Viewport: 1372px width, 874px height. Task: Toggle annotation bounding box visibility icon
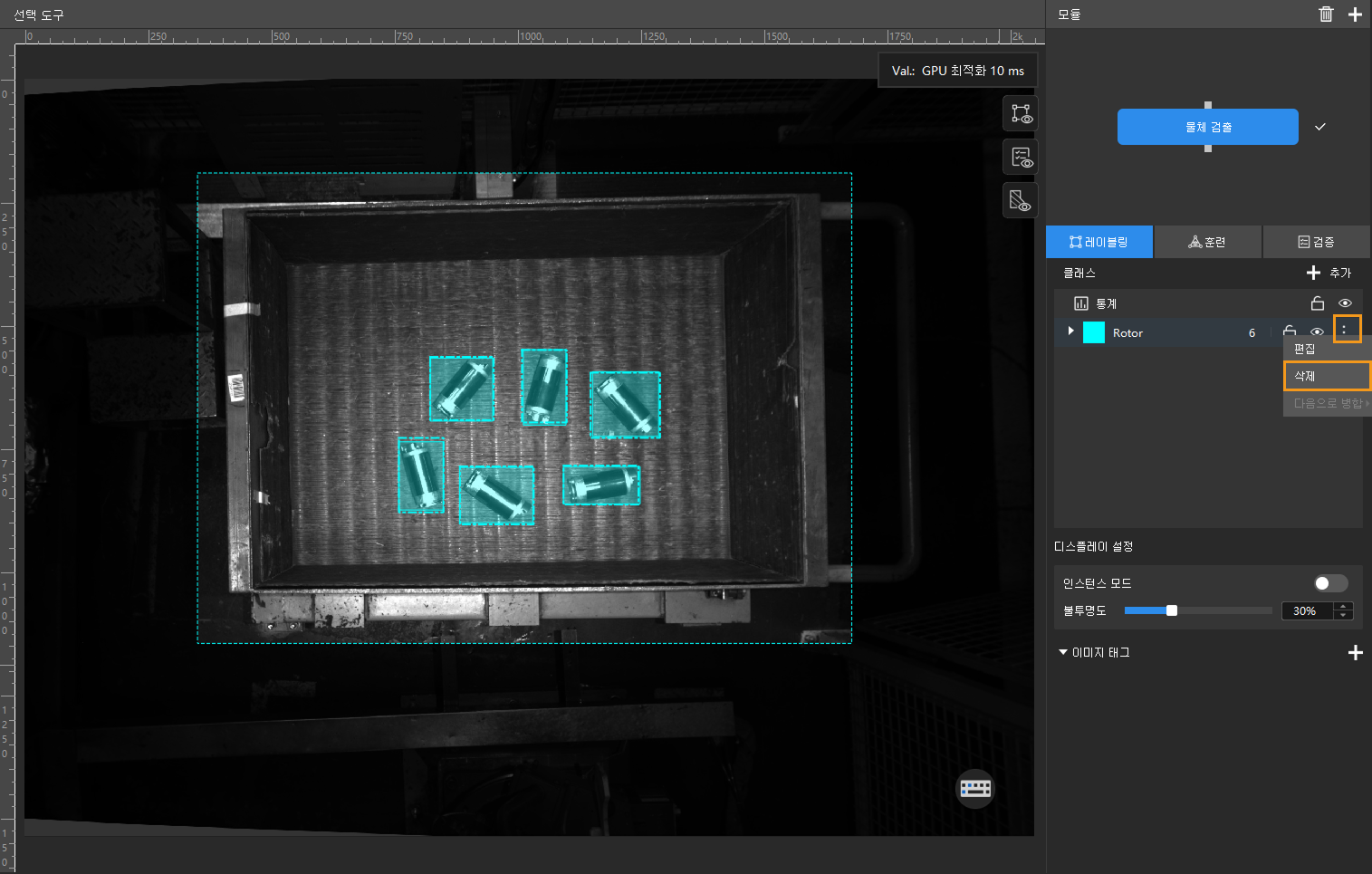click(1021, 114)
